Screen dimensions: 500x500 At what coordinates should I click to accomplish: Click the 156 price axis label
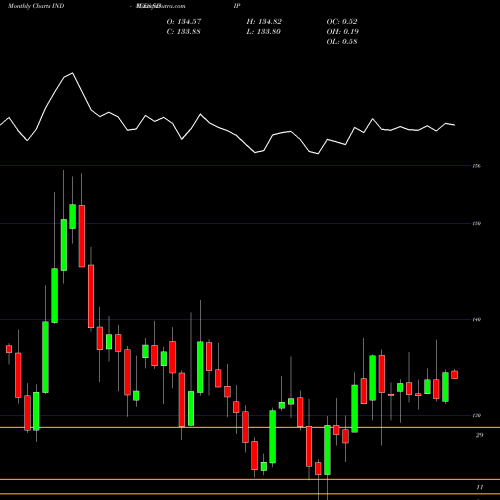[x=477, y=166]
